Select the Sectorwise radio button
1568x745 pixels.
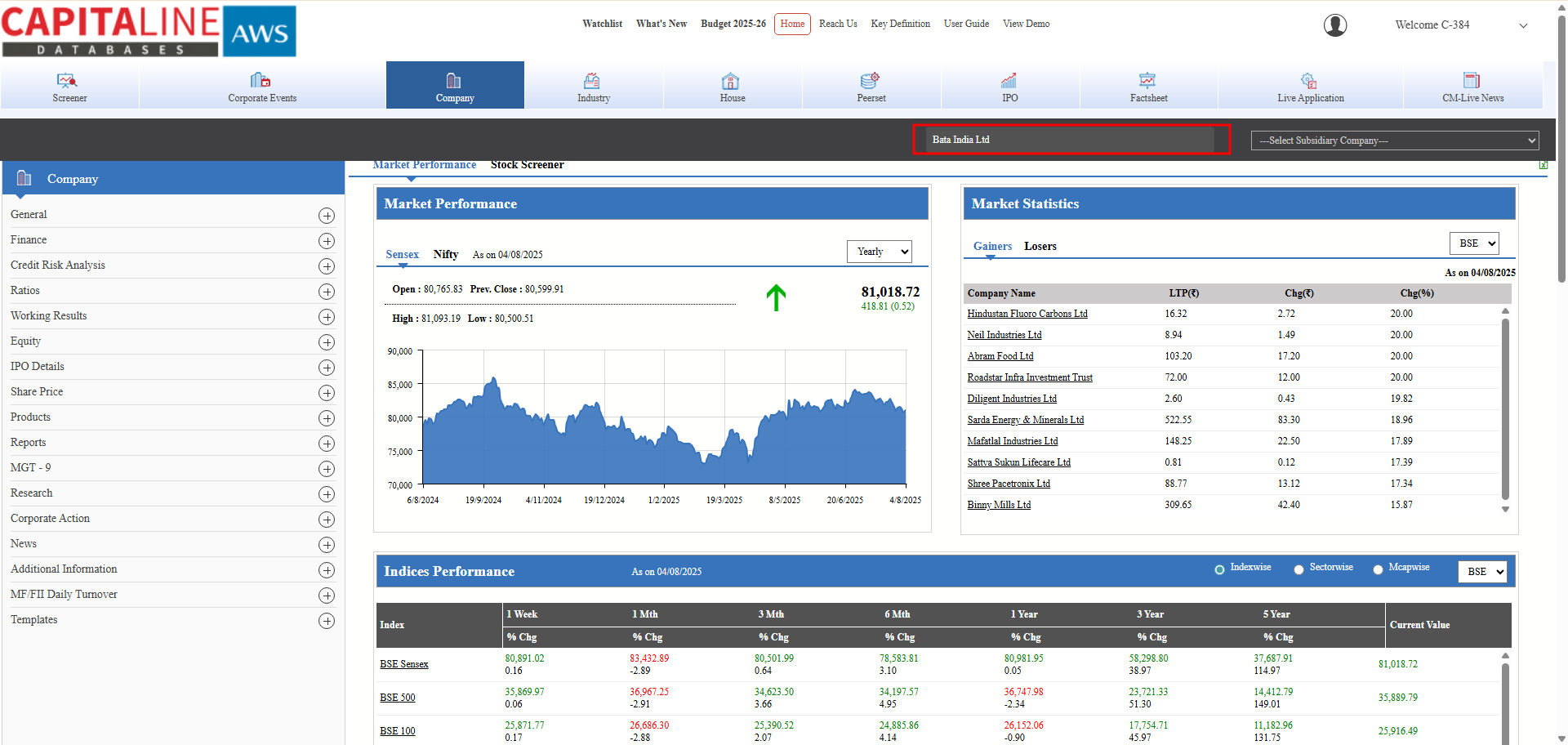pos(1298,569)
